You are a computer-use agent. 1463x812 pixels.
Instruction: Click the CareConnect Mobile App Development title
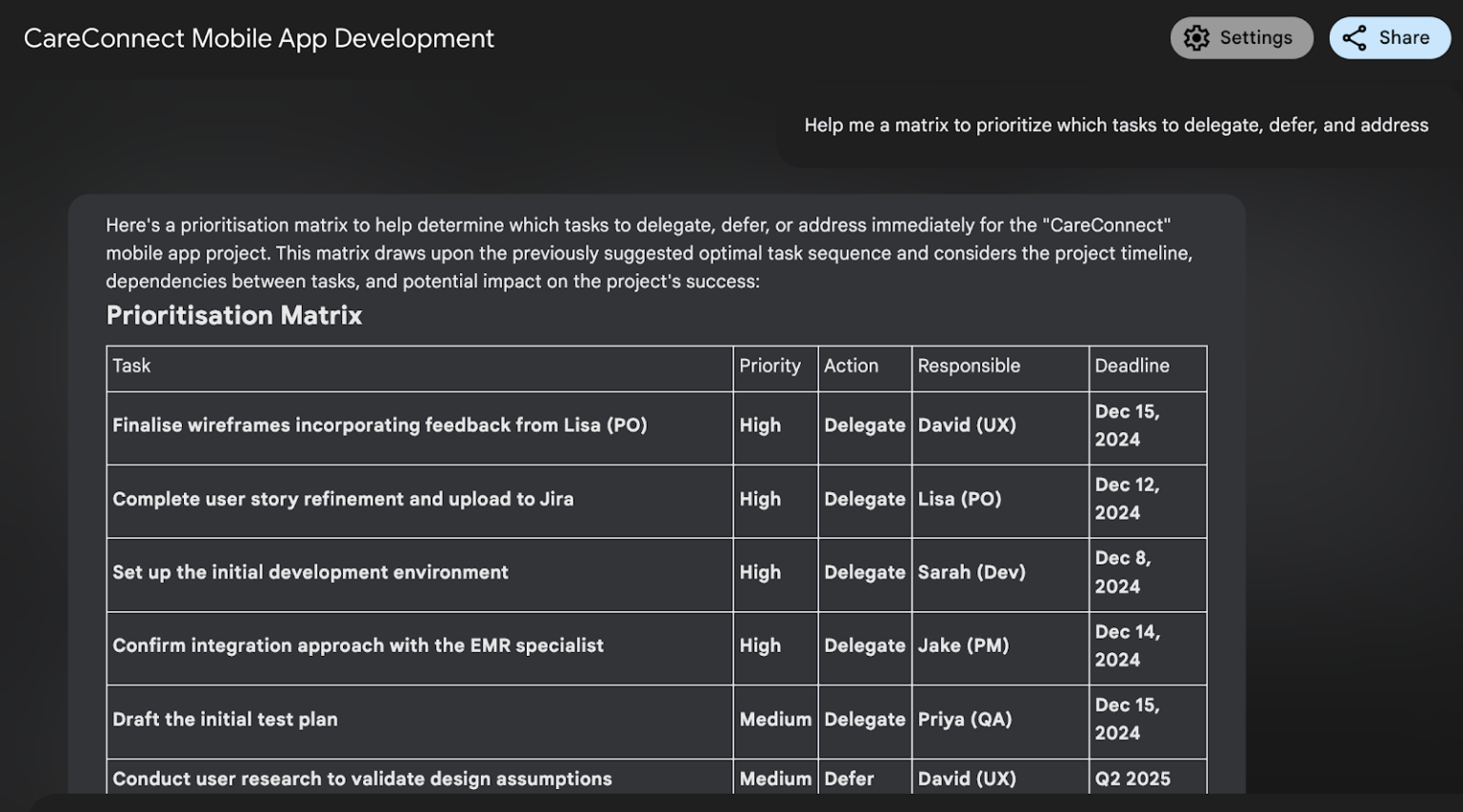point(259,38)
